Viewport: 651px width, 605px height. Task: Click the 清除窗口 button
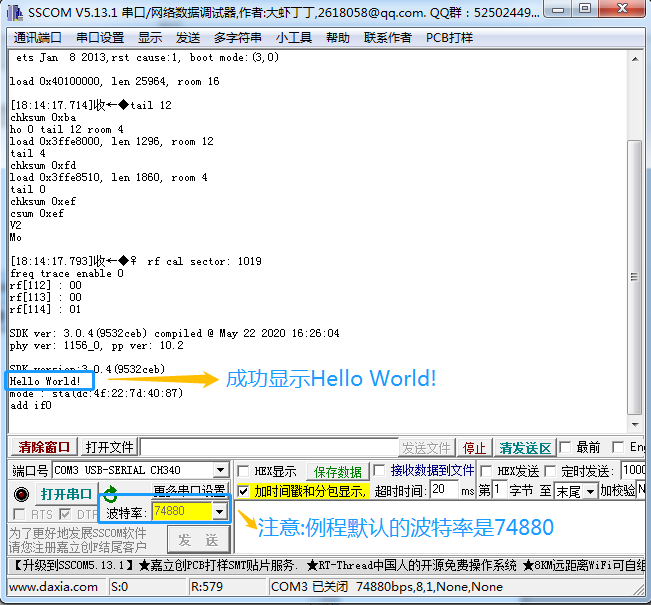point(44,447)
